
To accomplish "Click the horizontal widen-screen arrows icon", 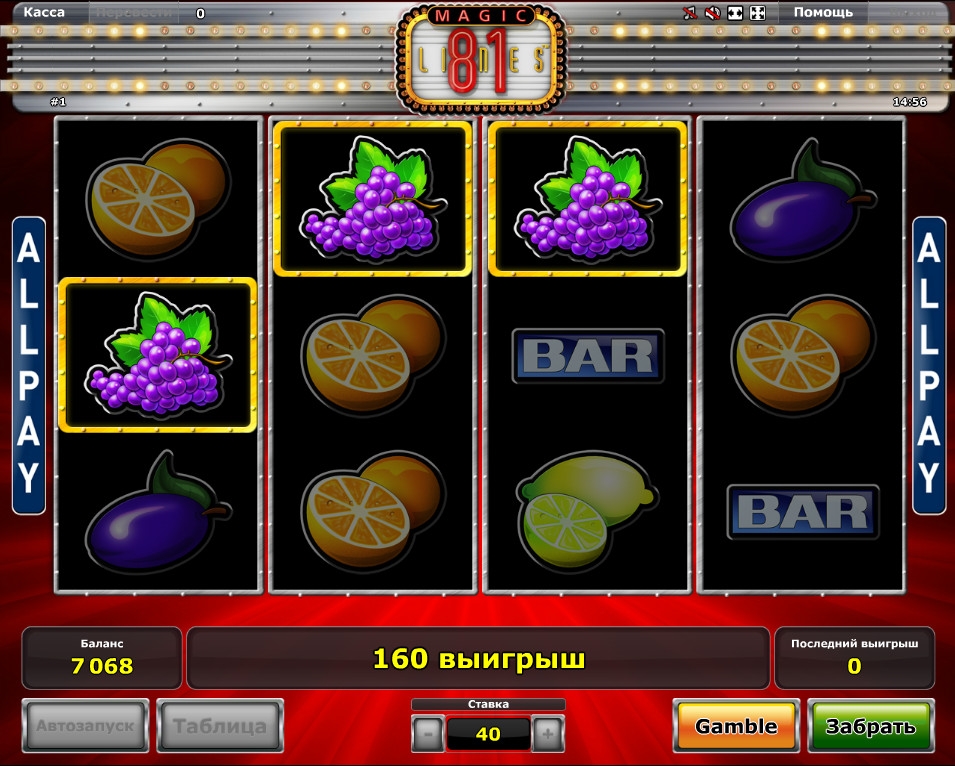I will (x=735, y=13).
